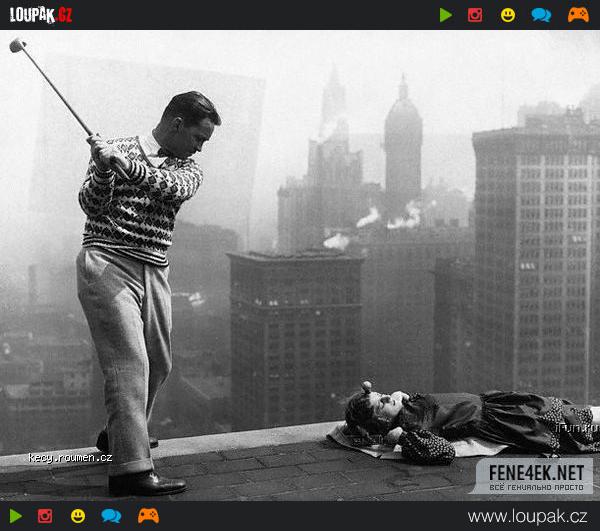
Task: Open the red Instagram-style photo icon in header
Action: point(475,15)
